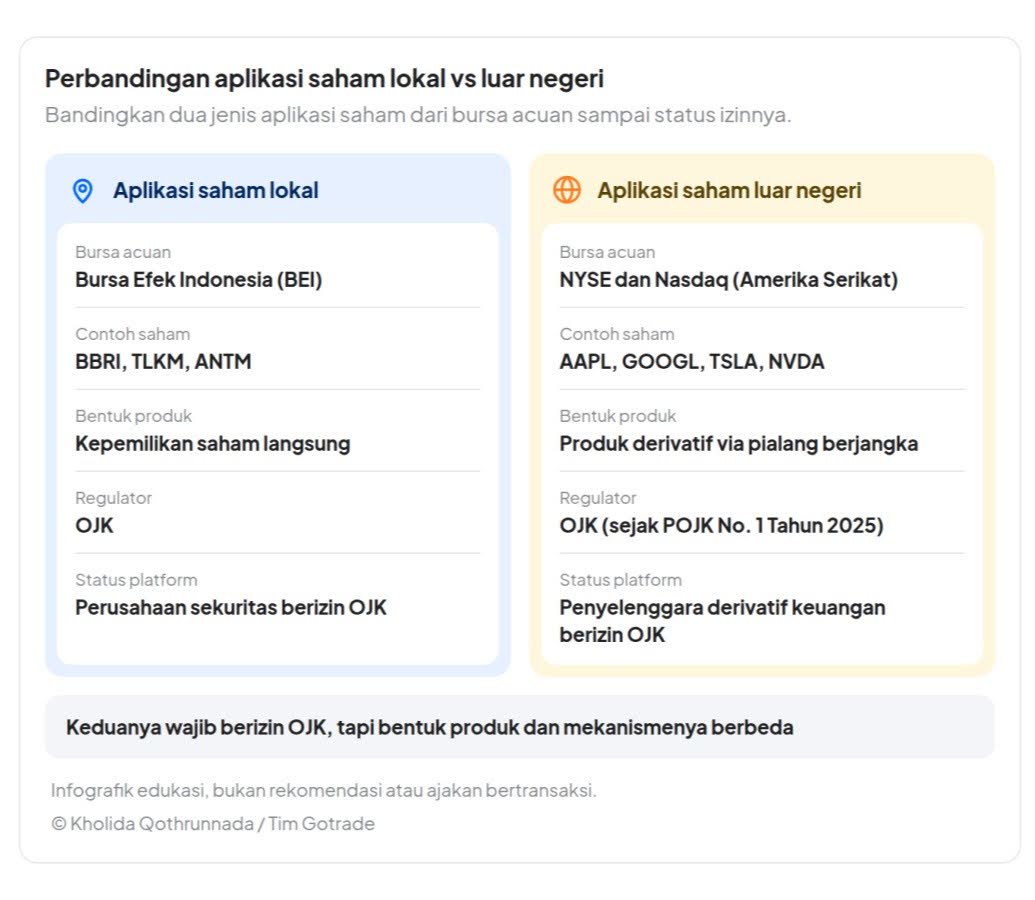
Task: Click the 'Aplikasi saham luar negeri' card title
Action: click(729, 190)
